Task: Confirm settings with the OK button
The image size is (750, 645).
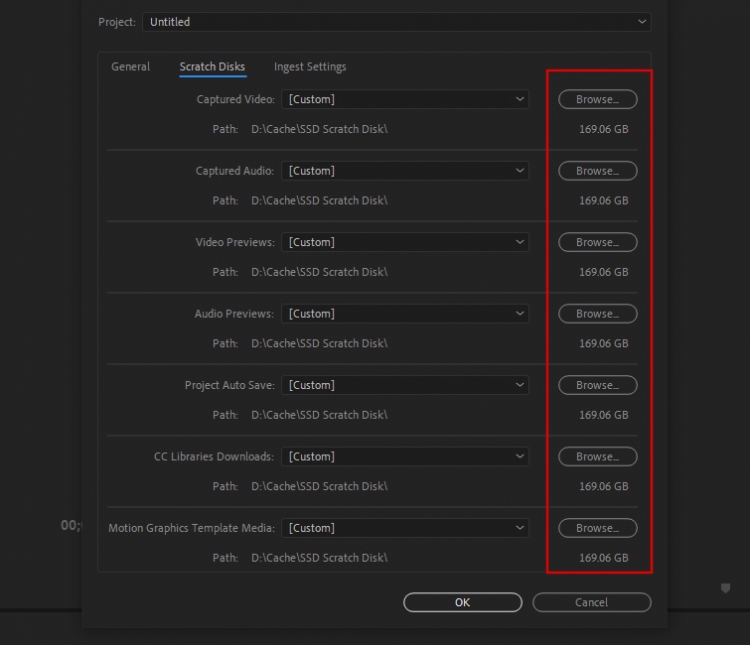Action: coord(463,602)
